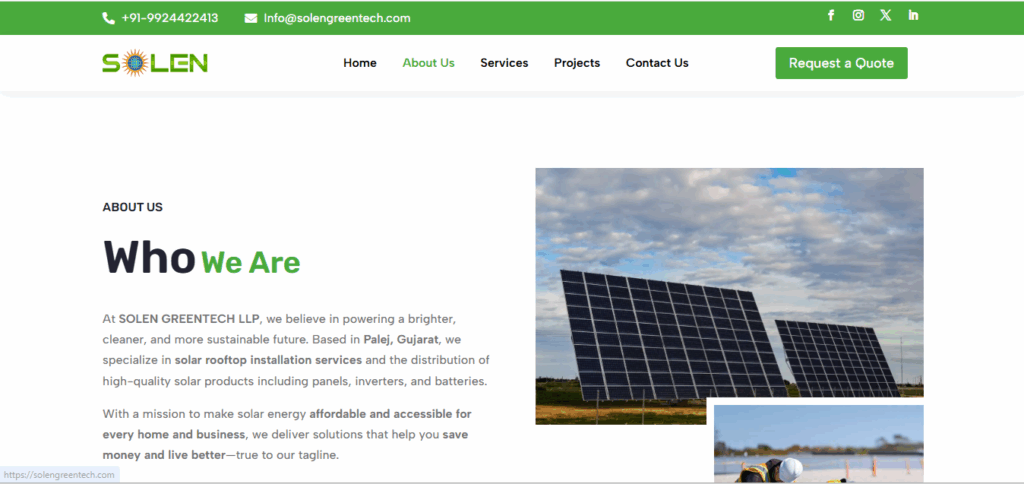
Task: Go to the Home menu item
Action: [x=360, y=63]
